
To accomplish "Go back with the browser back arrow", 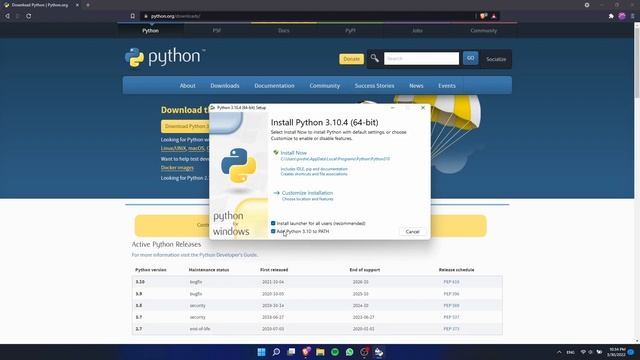I will [x=7, y=16].
